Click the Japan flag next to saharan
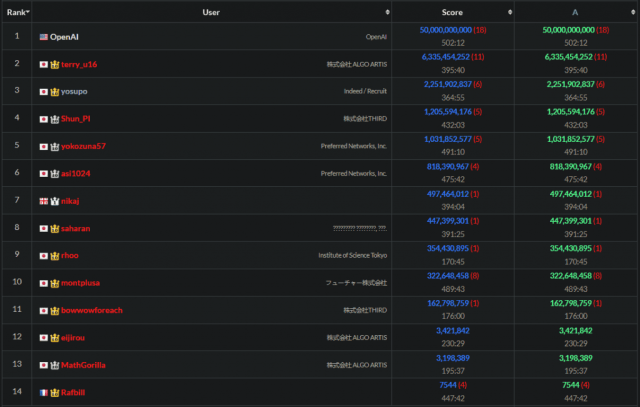The width and height of the screenshot is (640, 407). (x=44, y=229)
